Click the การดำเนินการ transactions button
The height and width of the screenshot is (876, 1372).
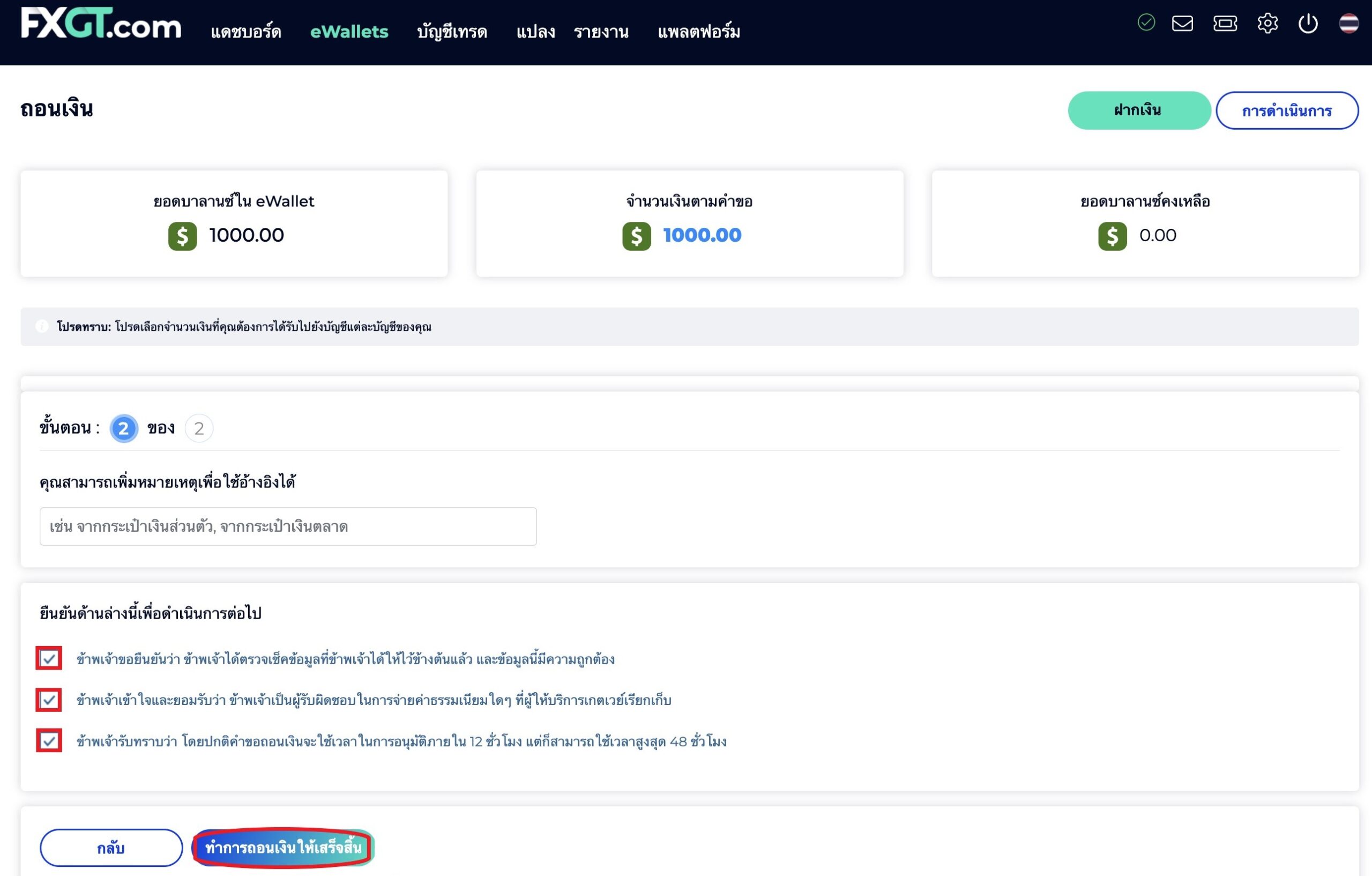pyautogui.click(x=1287, y=110)
